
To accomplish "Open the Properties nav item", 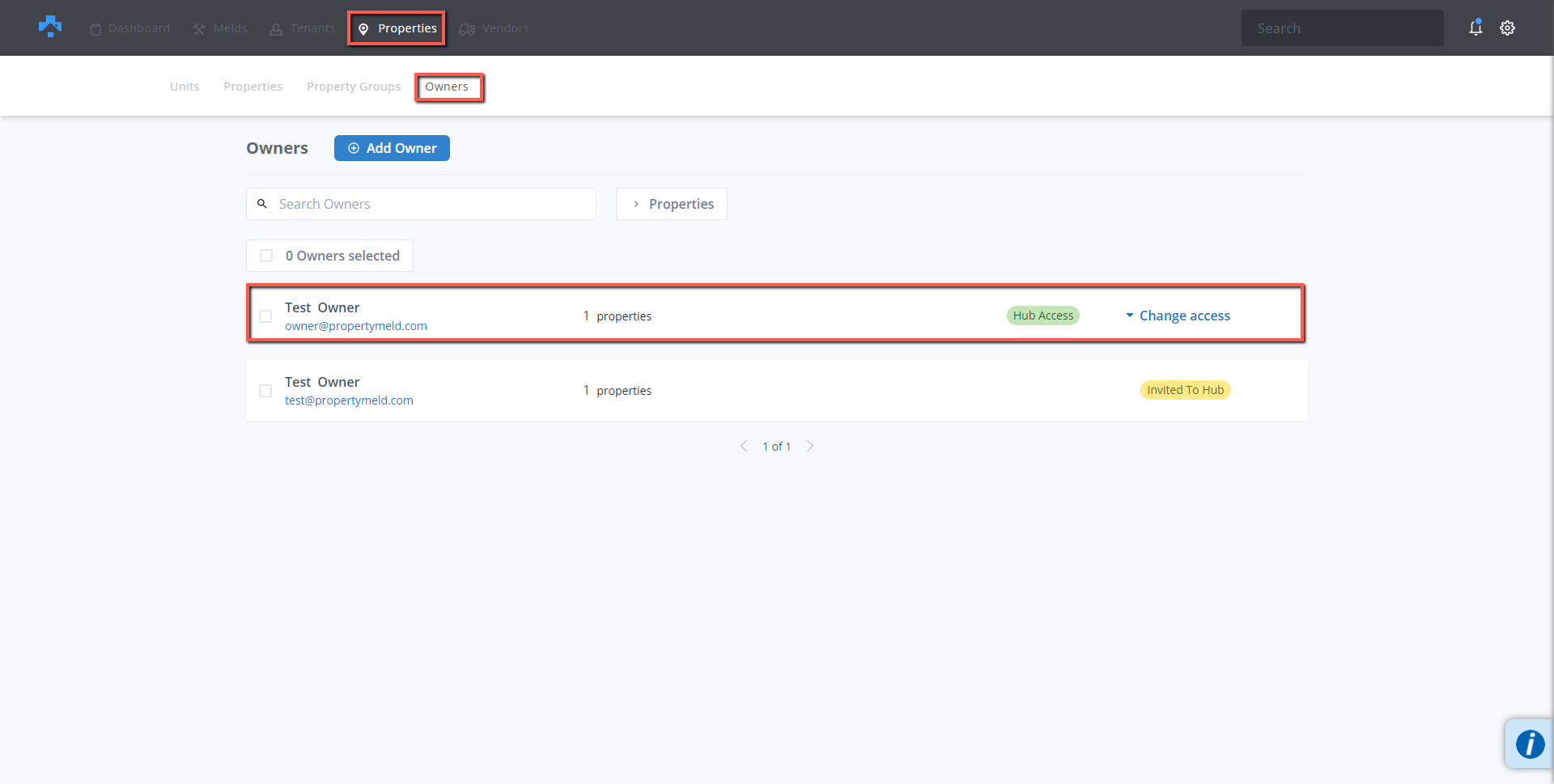I will [x=397, y=28].
